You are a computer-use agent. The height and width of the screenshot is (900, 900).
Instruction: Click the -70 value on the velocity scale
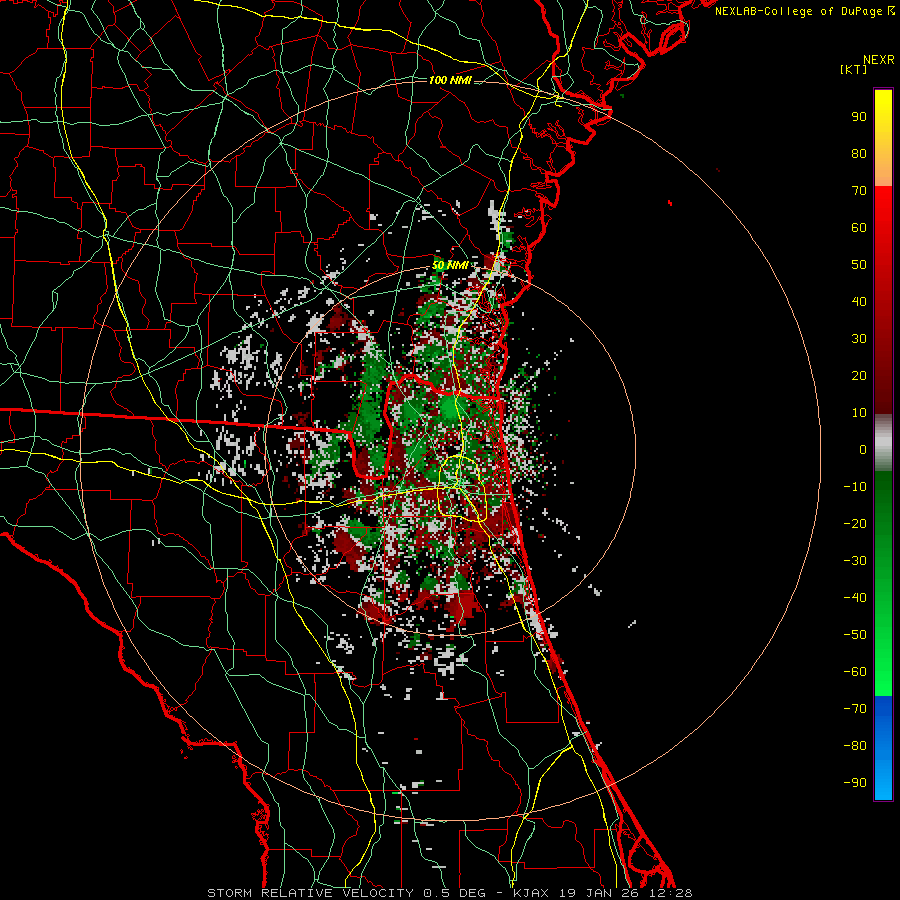click(855, 708)
